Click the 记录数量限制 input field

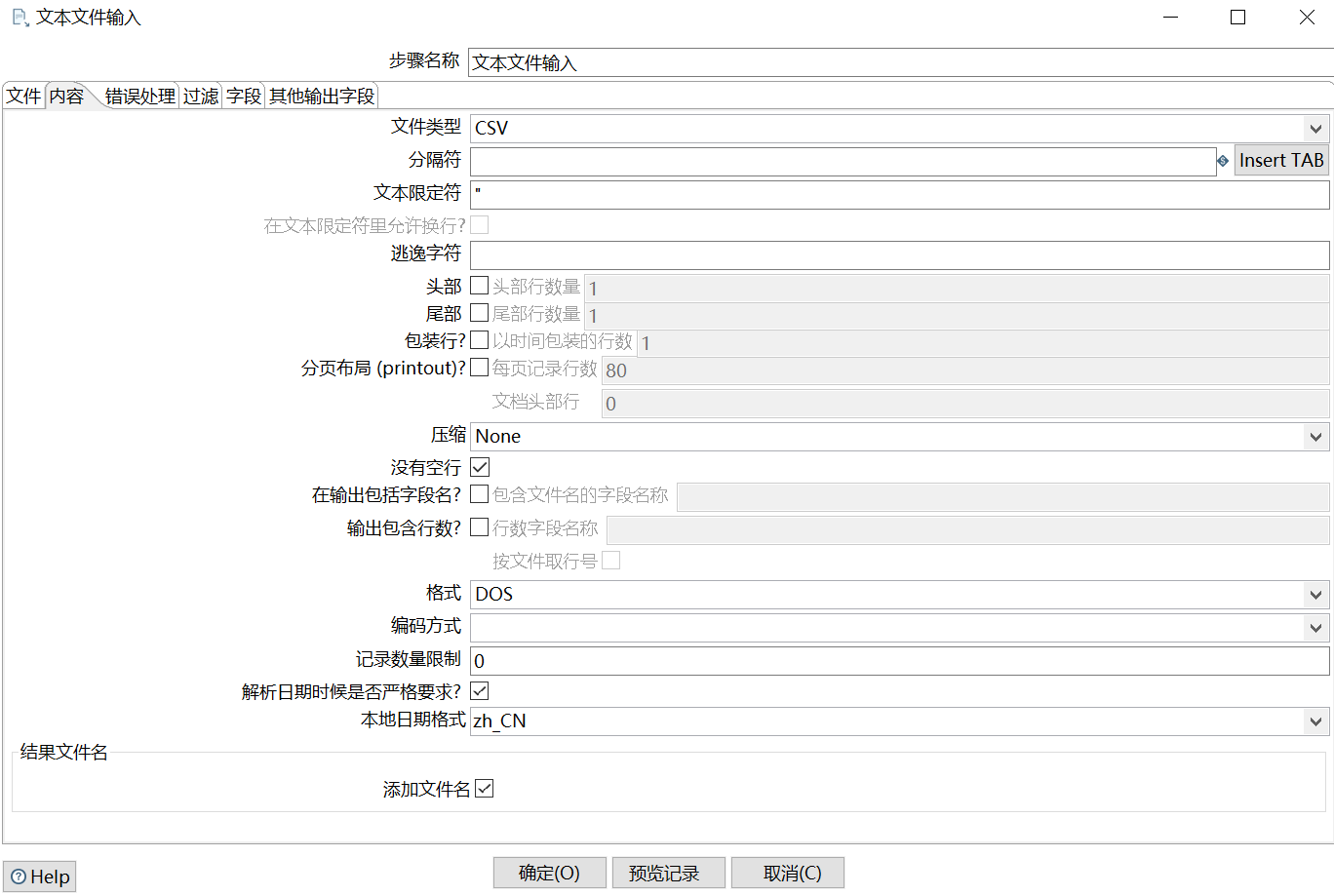[899, 661]
